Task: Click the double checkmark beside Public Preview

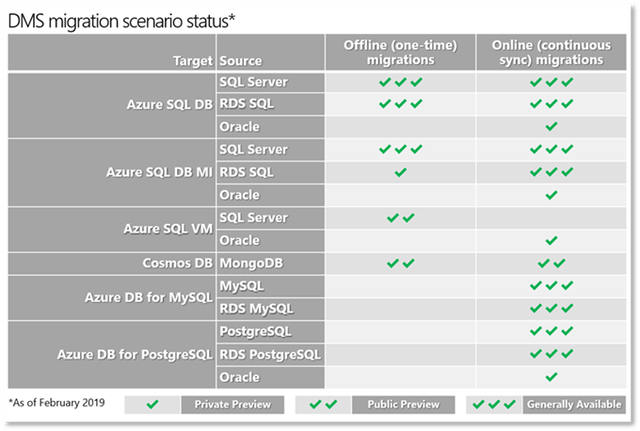Action: (323, 404)
